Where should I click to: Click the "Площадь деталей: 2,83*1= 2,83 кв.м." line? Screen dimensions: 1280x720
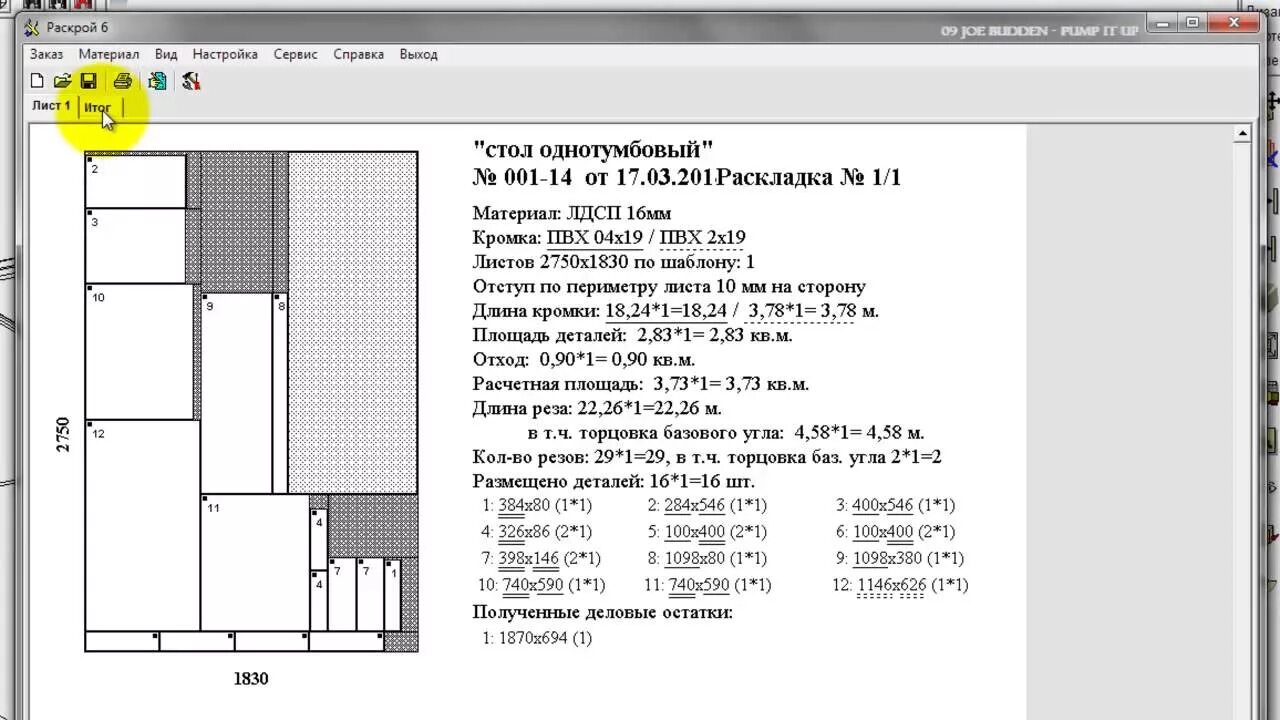633,335
